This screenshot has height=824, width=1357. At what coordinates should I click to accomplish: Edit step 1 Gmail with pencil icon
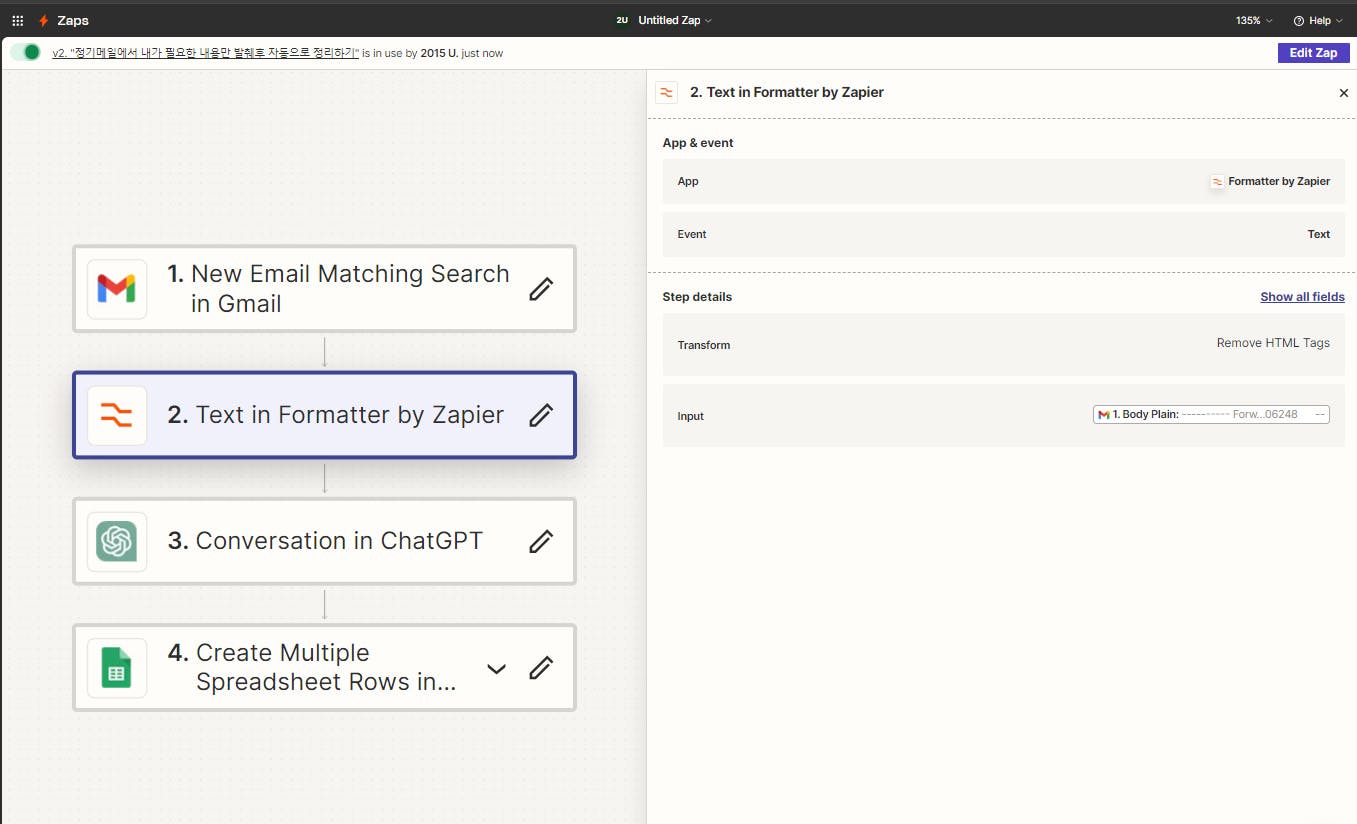(x=541, y=289)
